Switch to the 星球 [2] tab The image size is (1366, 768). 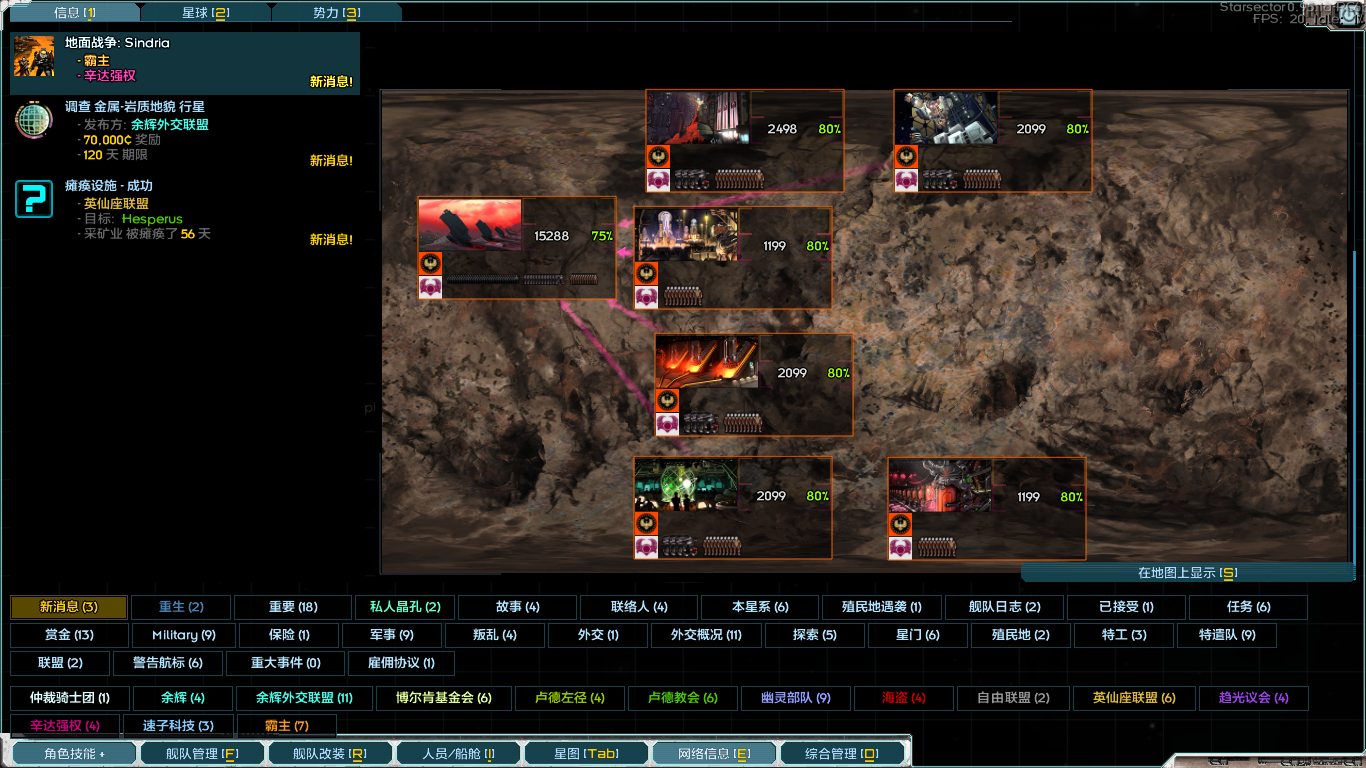pyautogui.click(x=208, y=14)
